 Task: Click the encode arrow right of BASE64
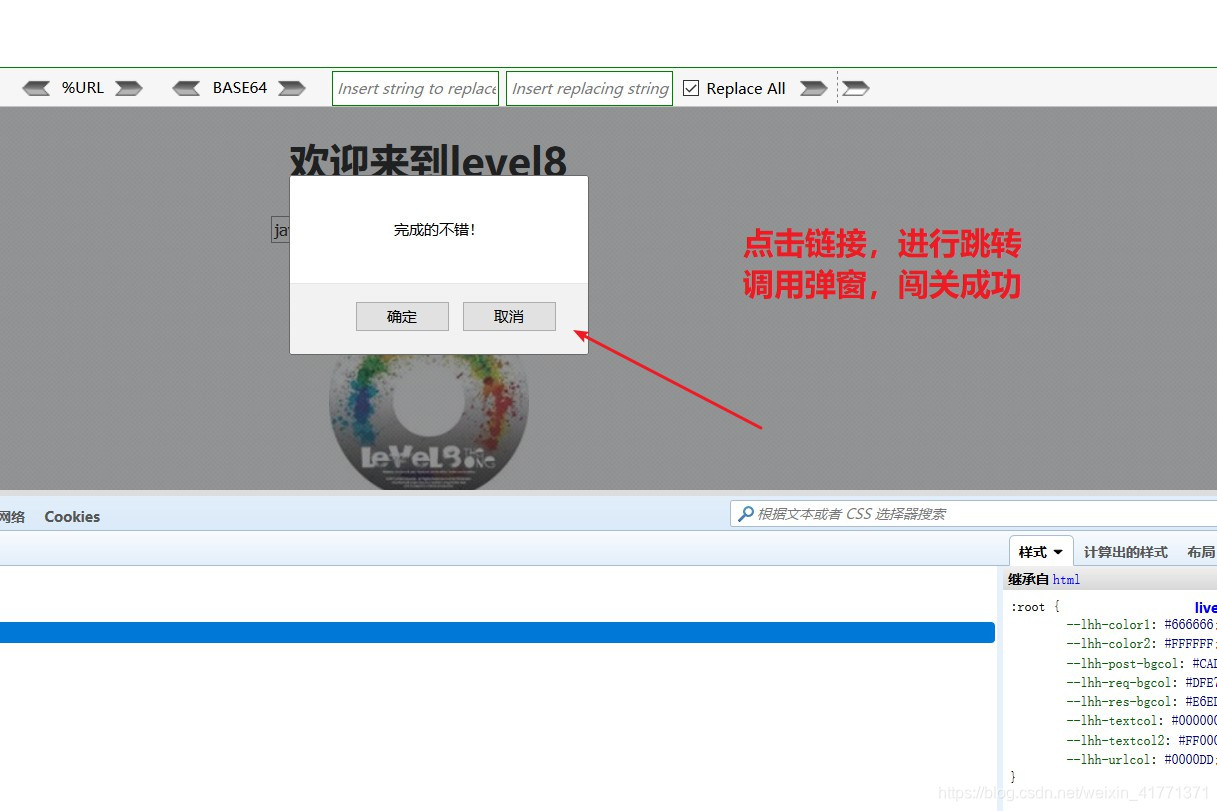click(x=292, y=88)
